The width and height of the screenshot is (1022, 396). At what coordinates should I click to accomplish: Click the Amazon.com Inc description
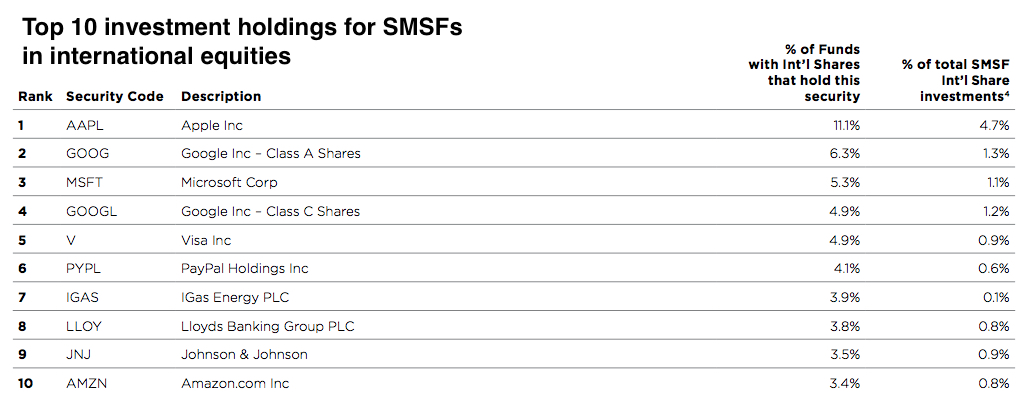pos(235,384)
